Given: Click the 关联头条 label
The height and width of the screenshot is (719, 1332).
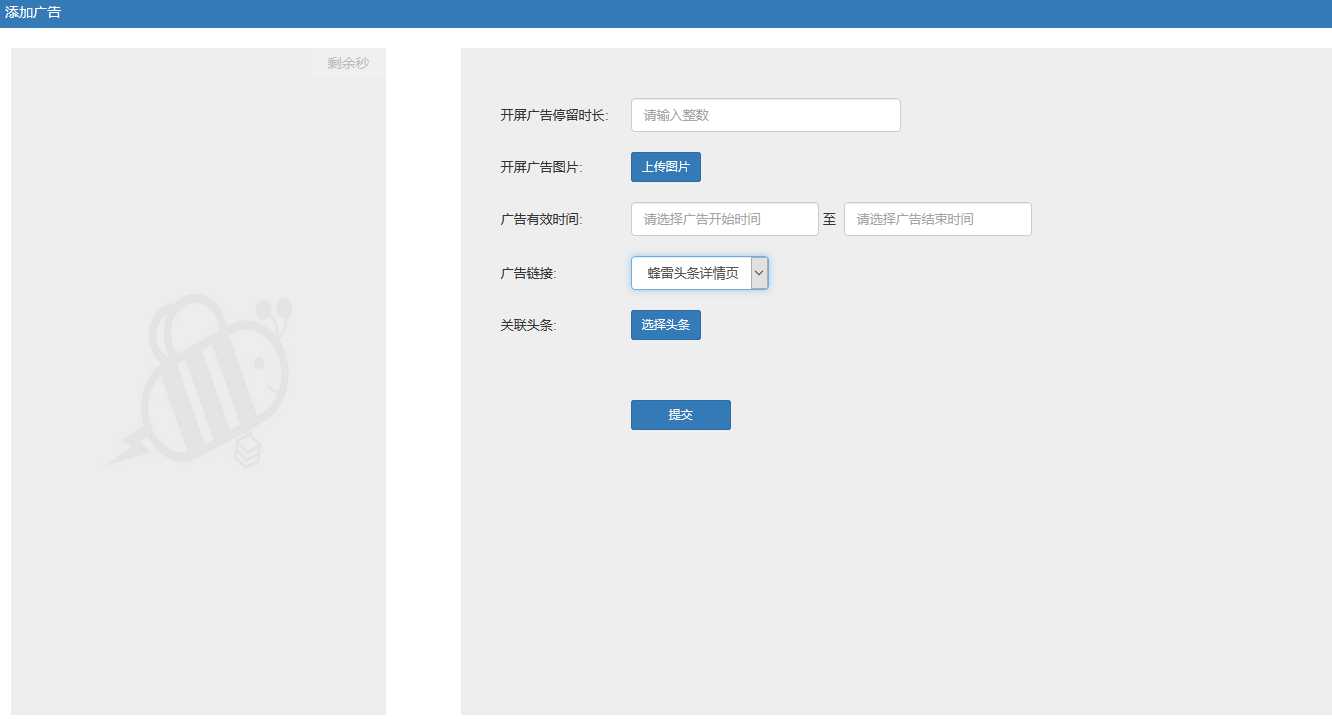Looking at the screenshot, I should (528, 325).
